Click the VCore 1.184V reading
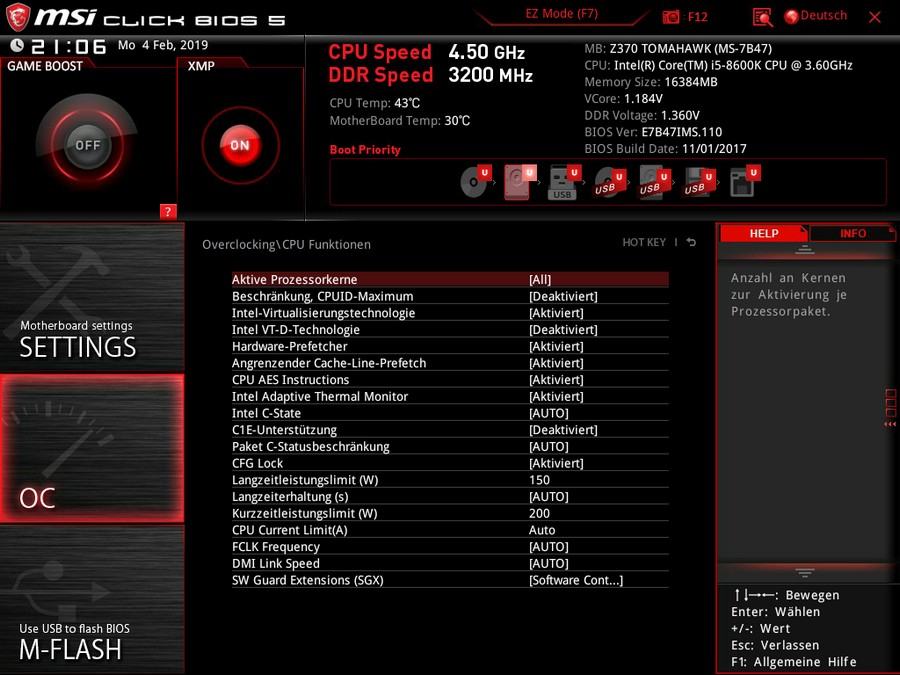This screenshot has width=900, height=675. 623,99
